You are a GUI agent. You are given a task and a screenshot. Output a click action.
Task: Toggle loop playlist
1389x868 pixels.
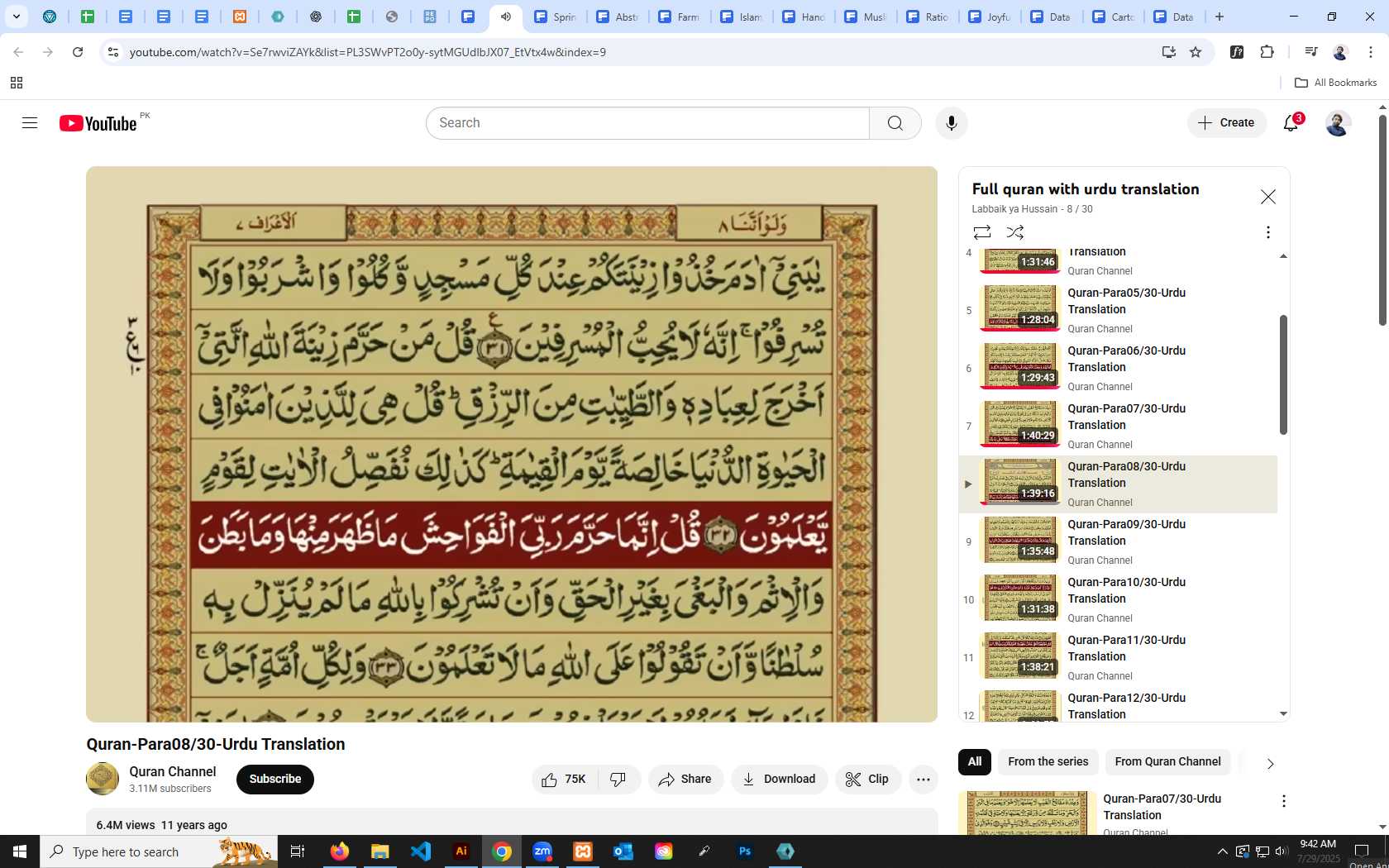(982, 232)
